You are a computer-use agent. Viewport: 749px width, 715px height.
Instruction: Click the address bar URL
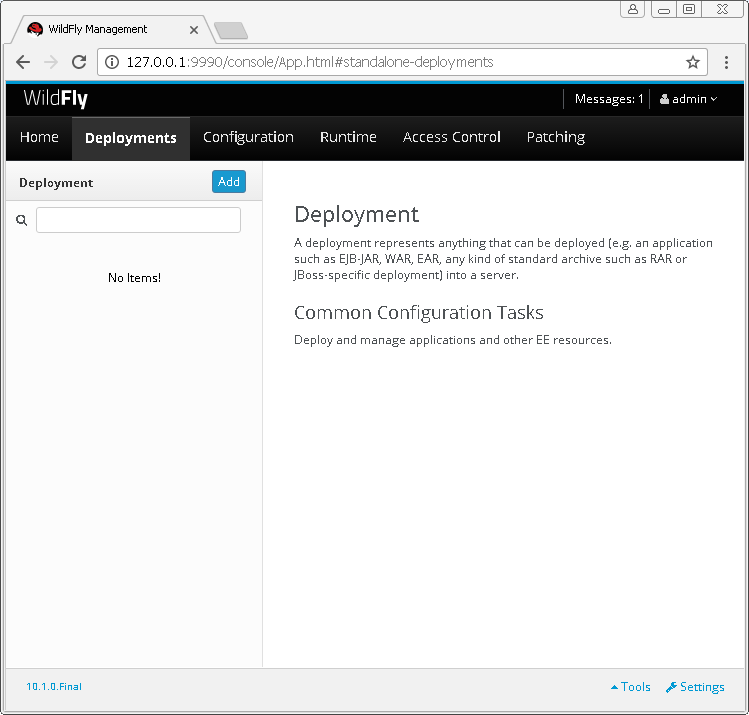310,62
